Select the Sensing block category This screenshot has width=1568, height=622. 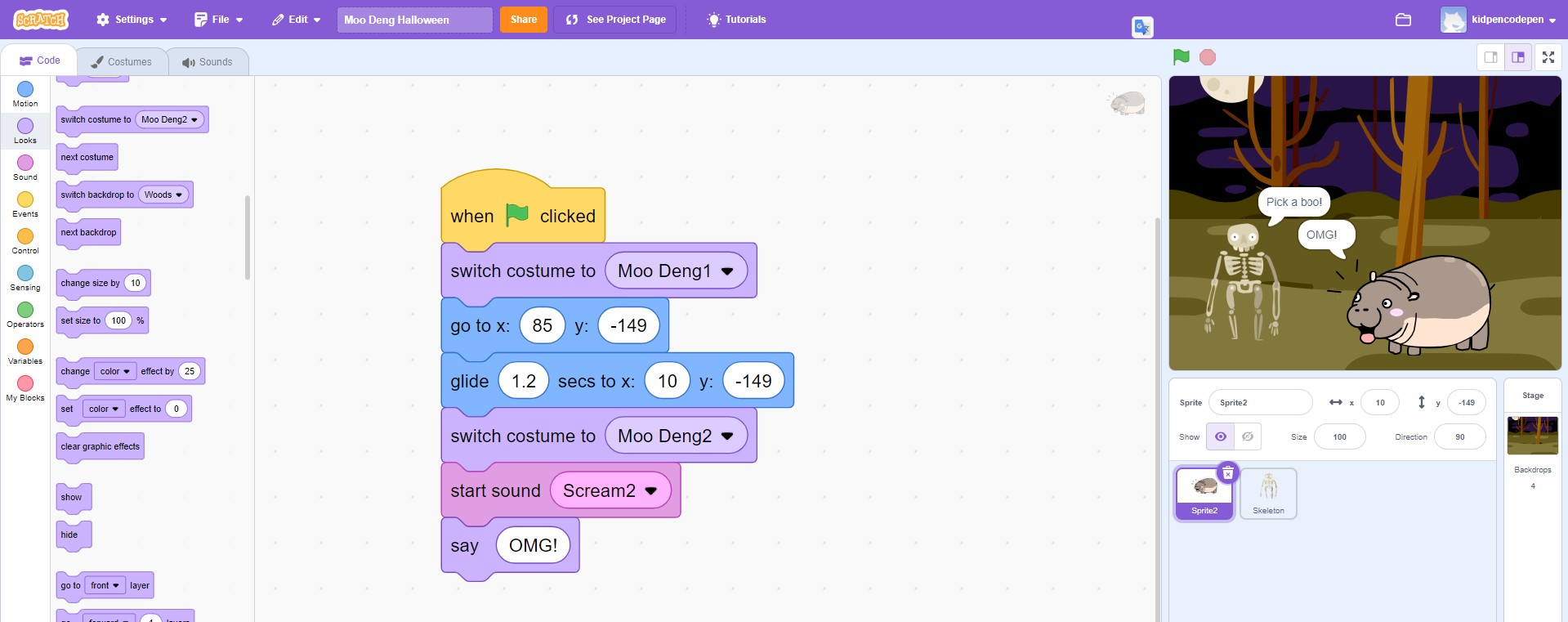(x=25, y=278)
